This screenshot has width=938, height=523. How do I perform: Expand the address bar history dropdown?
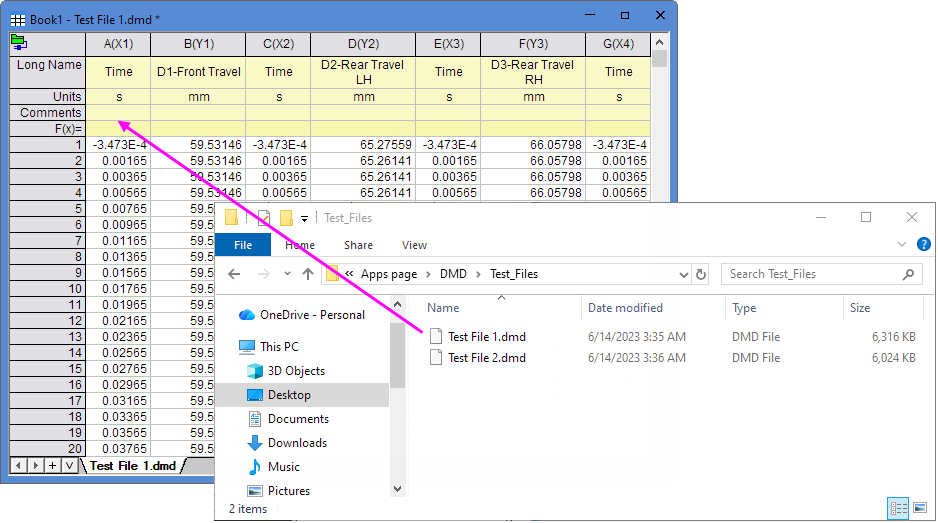tap(683, 274)
